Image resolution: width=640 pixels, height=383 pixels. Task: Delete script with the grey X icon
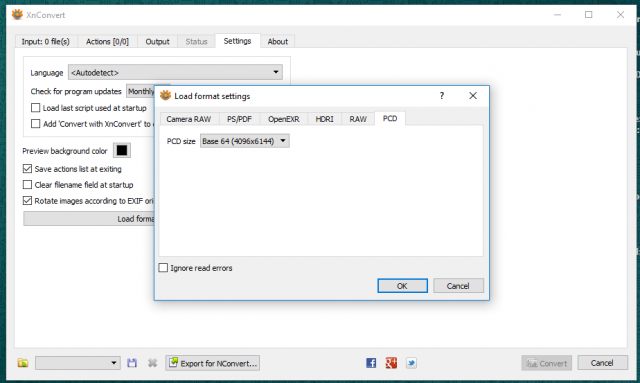point(152,363)
